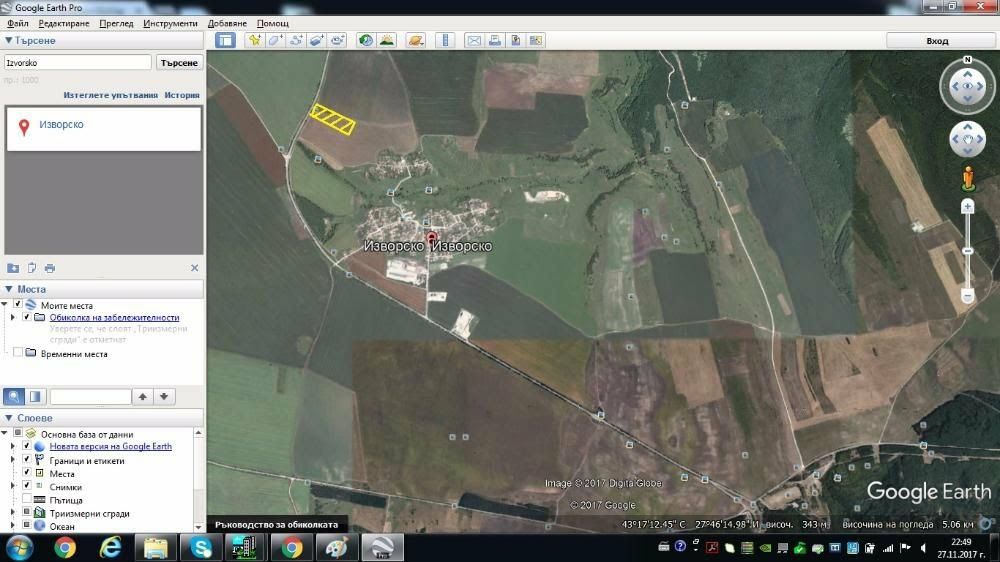Select the Add Path tool
The image size is (1000, 562).
(296, 40)
